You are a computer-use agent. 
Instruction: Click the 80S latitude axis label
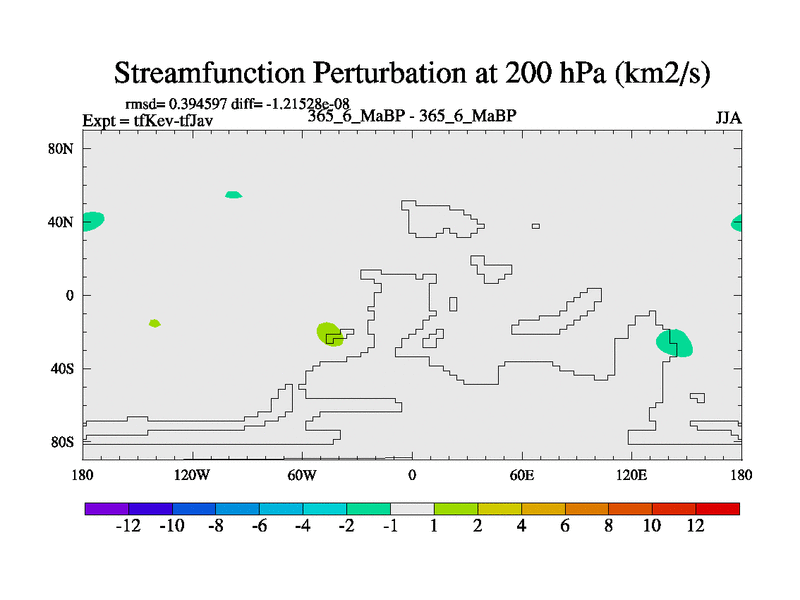62,442
